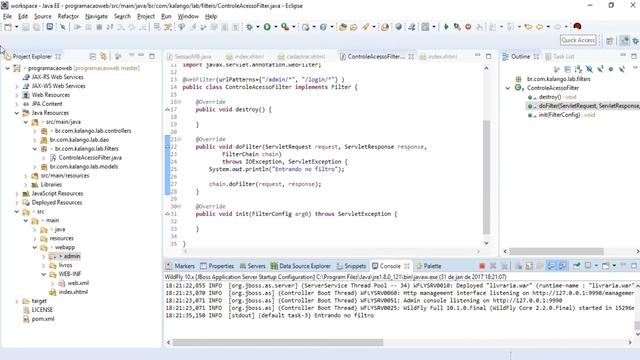The width and height of the screenshot is (640, 360).
Task: Open the Servers tab
Action: (252, 266)
